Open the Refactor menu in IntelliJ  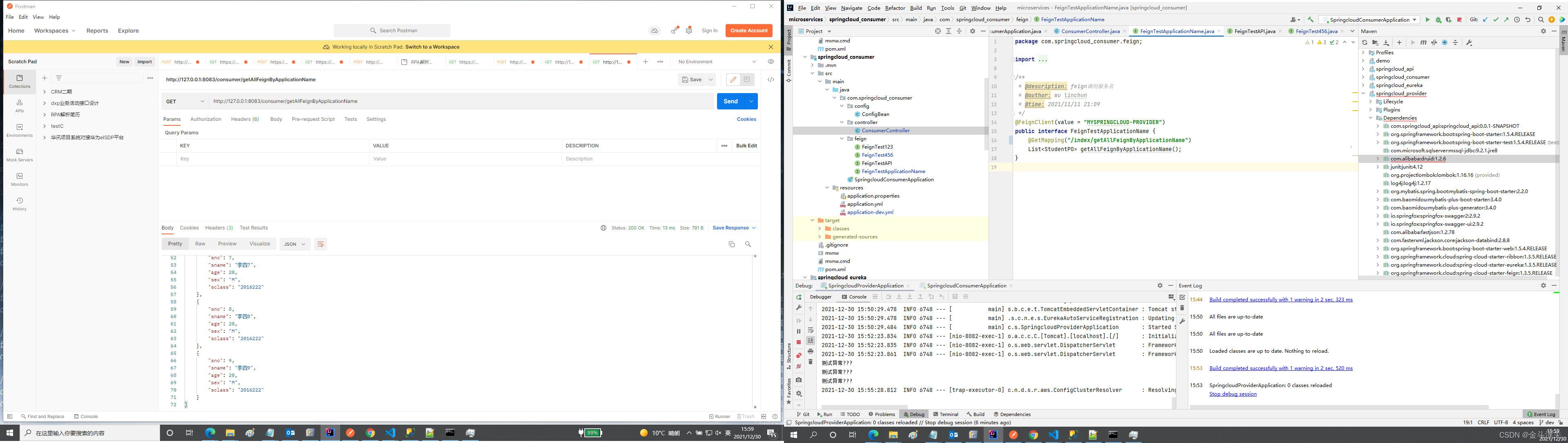894,8
